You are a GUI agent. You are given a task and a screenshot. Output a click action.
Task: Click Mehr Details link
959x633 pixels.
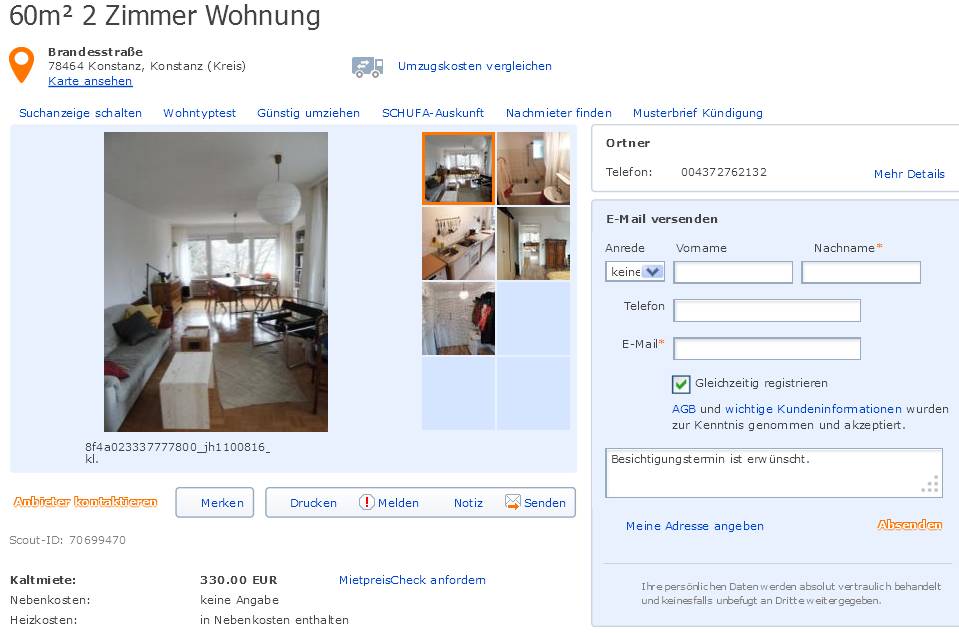(x=909, y=174)
